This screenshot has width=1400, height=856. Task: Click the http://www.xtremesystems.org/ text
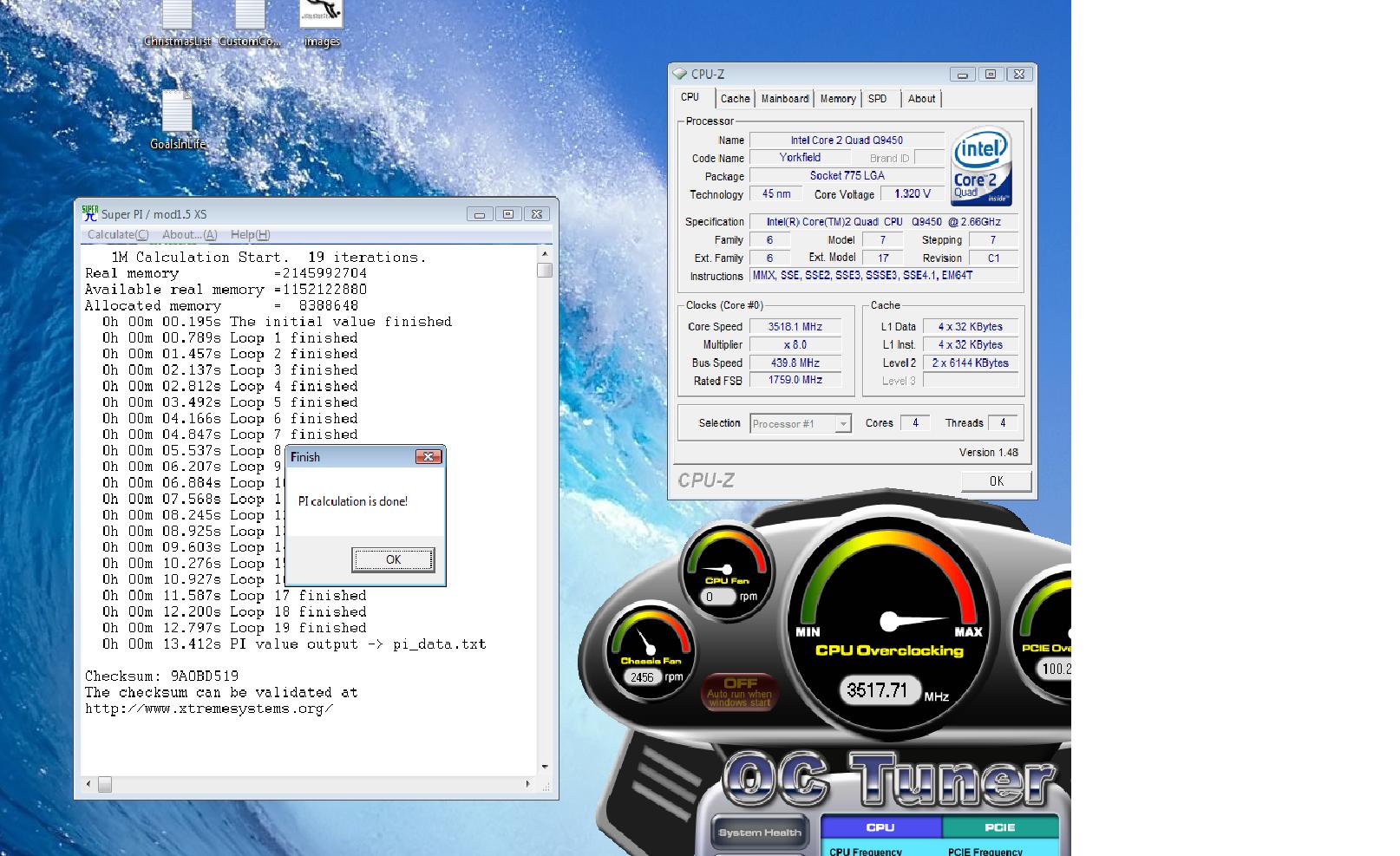tap(209, 709)
